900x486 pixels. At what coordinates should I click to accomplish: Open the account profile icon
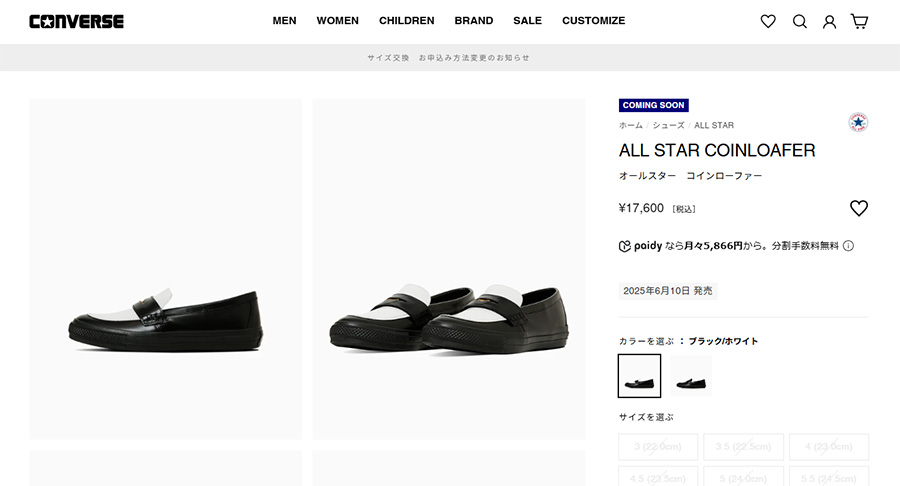(829, 22)
